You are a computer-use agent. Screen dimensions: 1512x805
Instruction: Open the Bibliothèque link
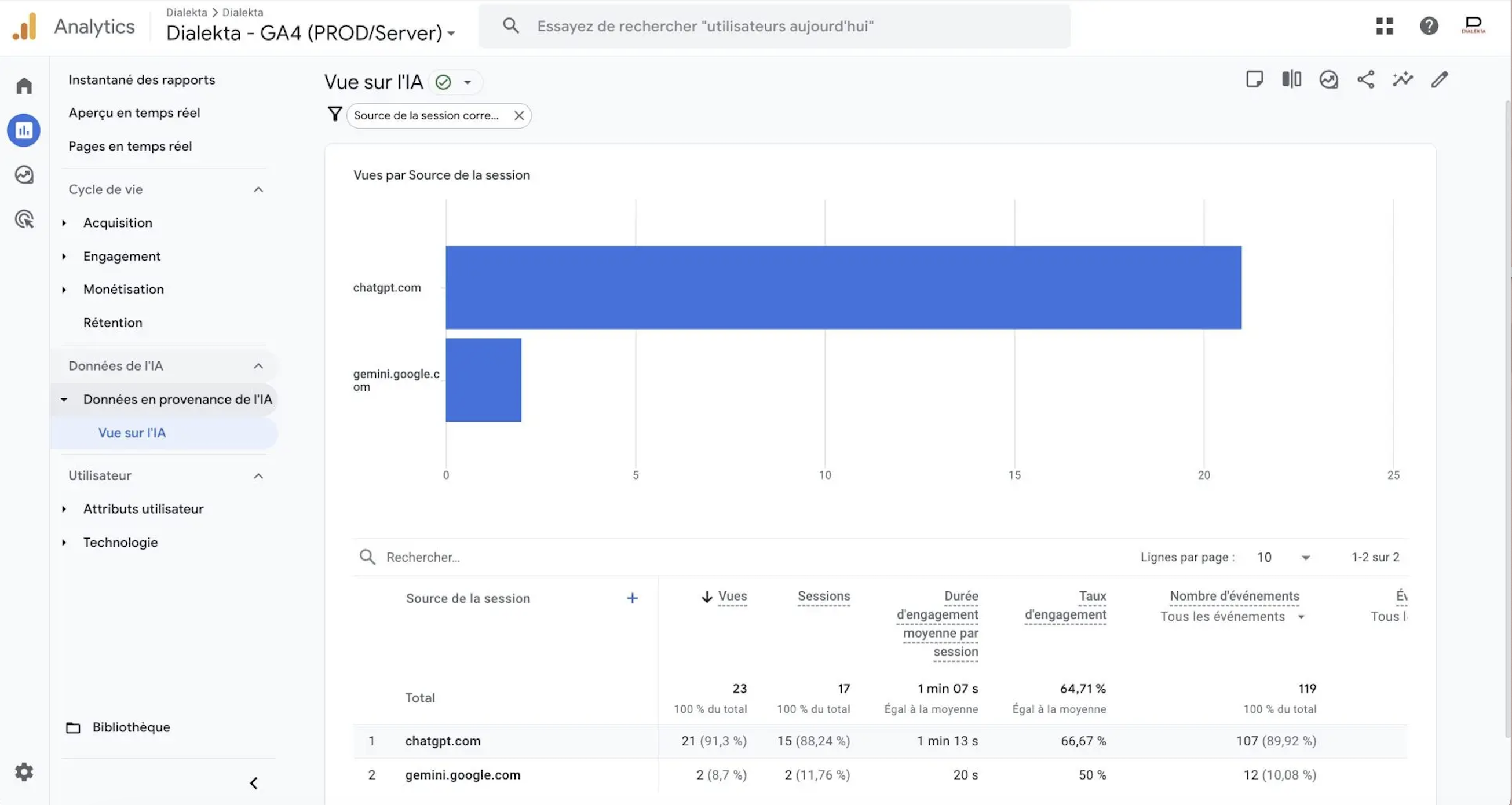pyautogui.click(x=131, y=727)
